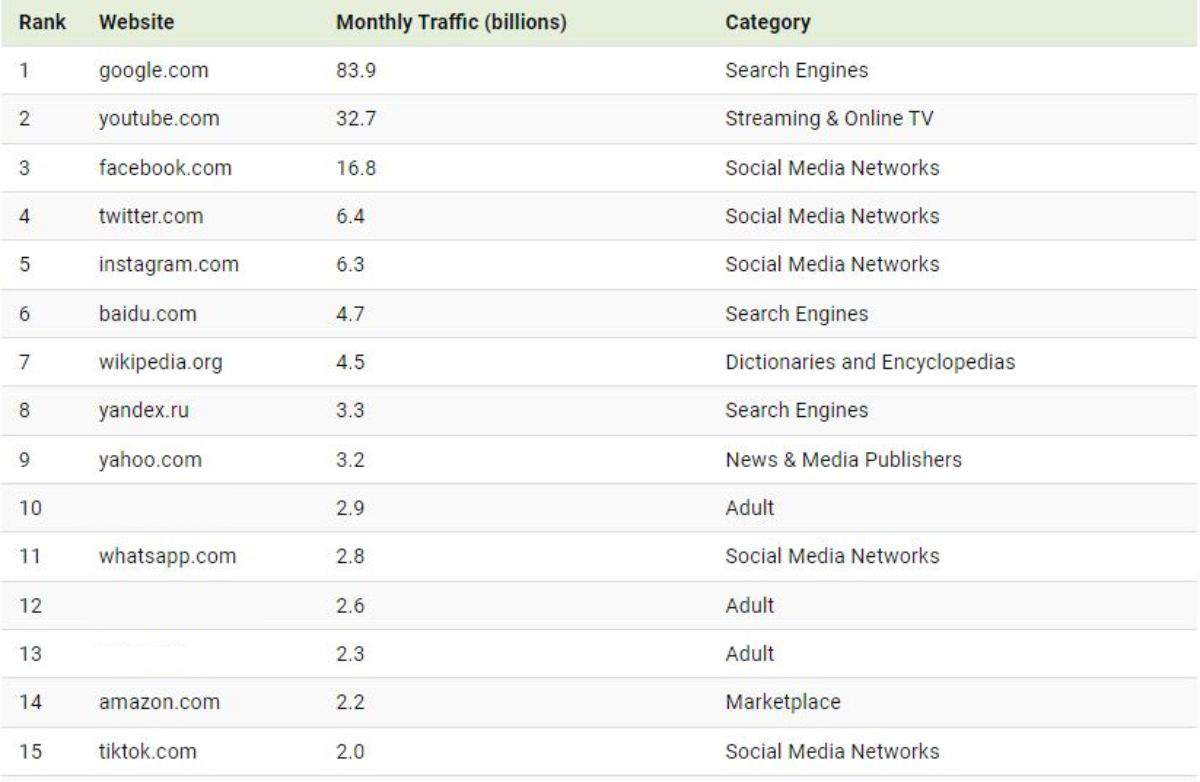Click the Website column header
This screenshot has height=782, width=1200.
[x=136, y=22]
